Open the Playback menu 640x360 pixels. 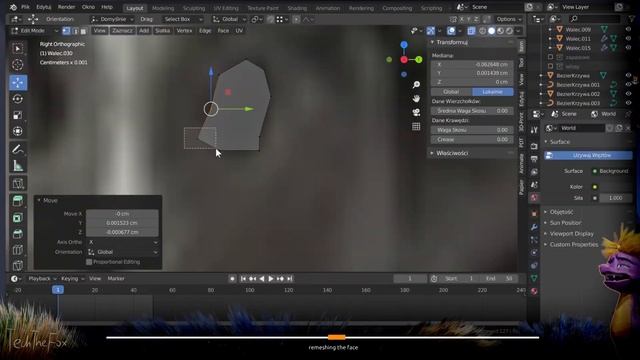[42, 279]
